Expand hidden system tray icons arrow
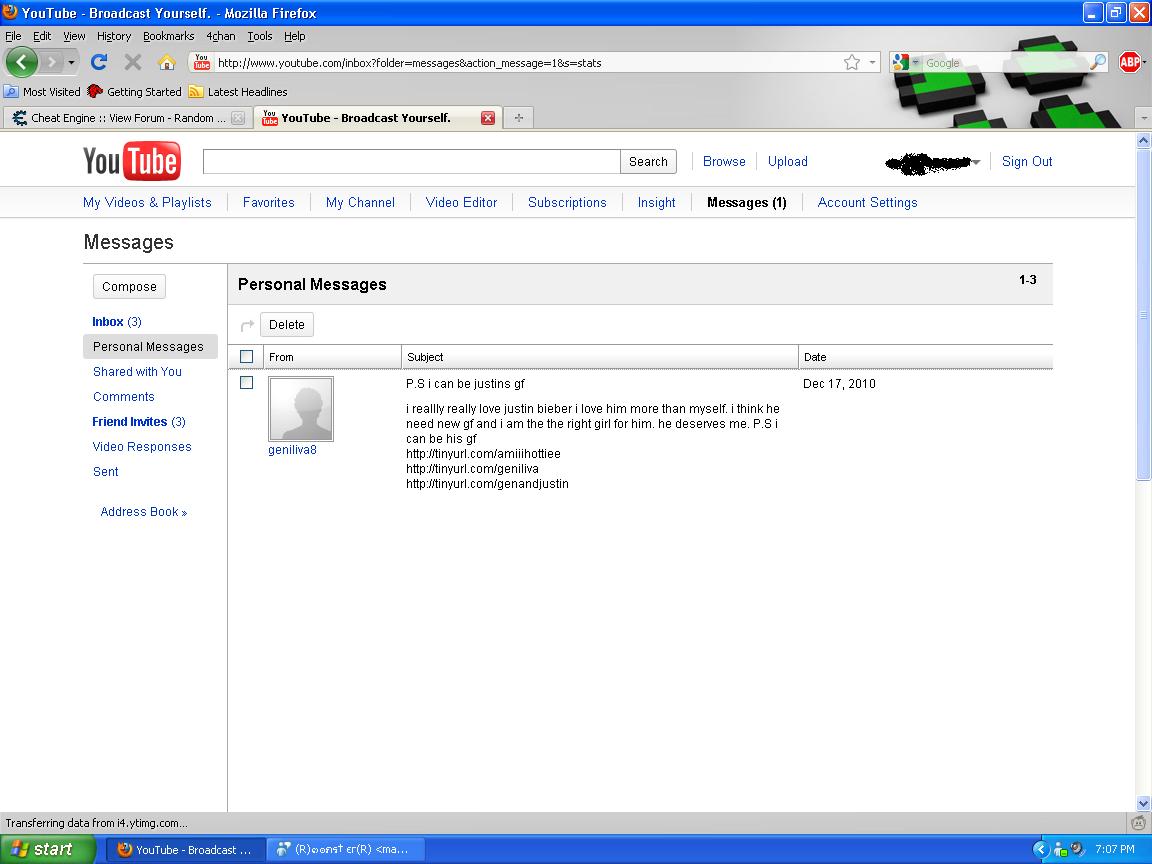Viewport: 1152px width, 864px height. 1040,849
